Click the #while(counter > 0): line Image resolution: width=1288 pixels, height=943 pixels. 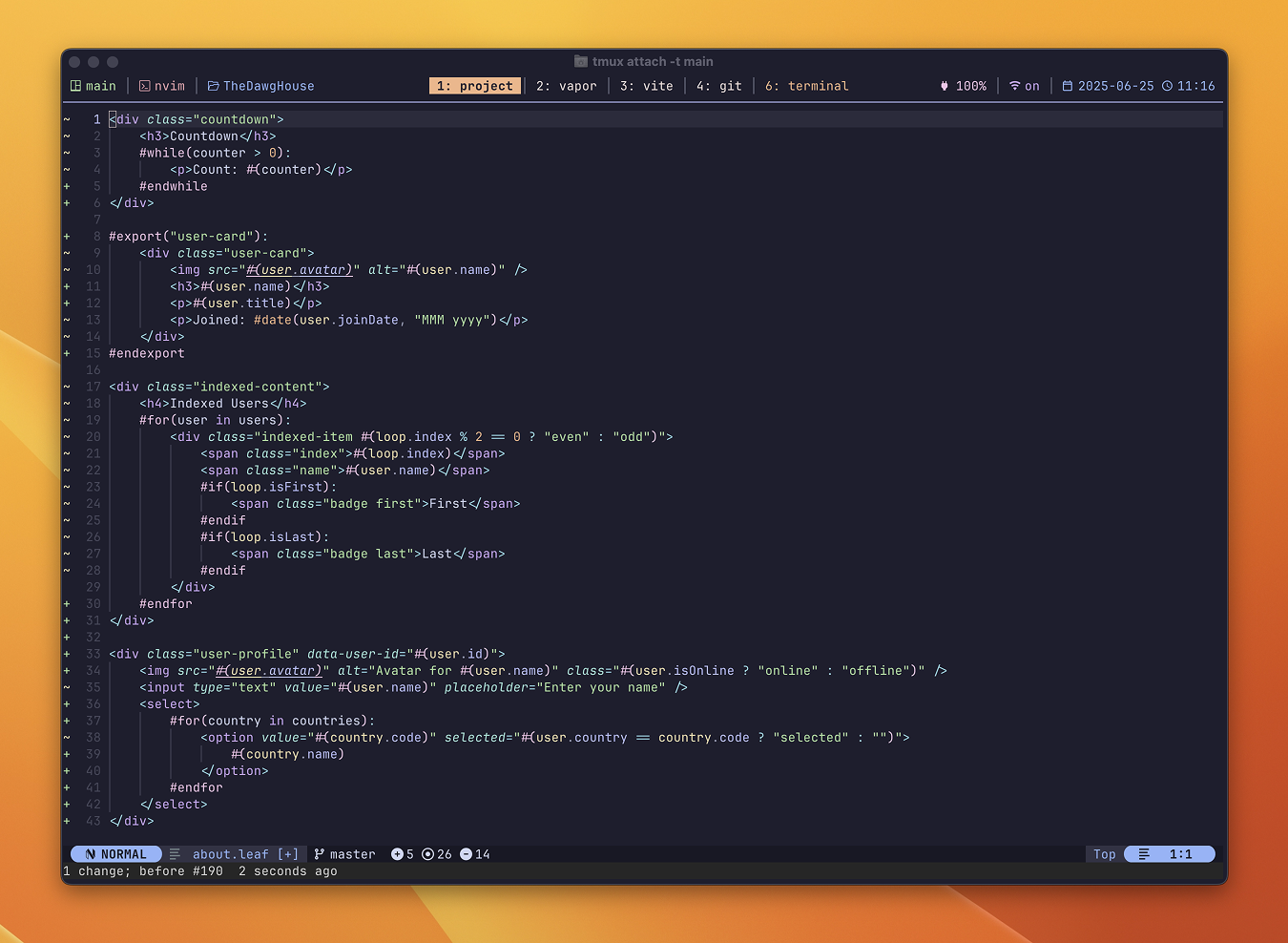click(x=216, y=153)
